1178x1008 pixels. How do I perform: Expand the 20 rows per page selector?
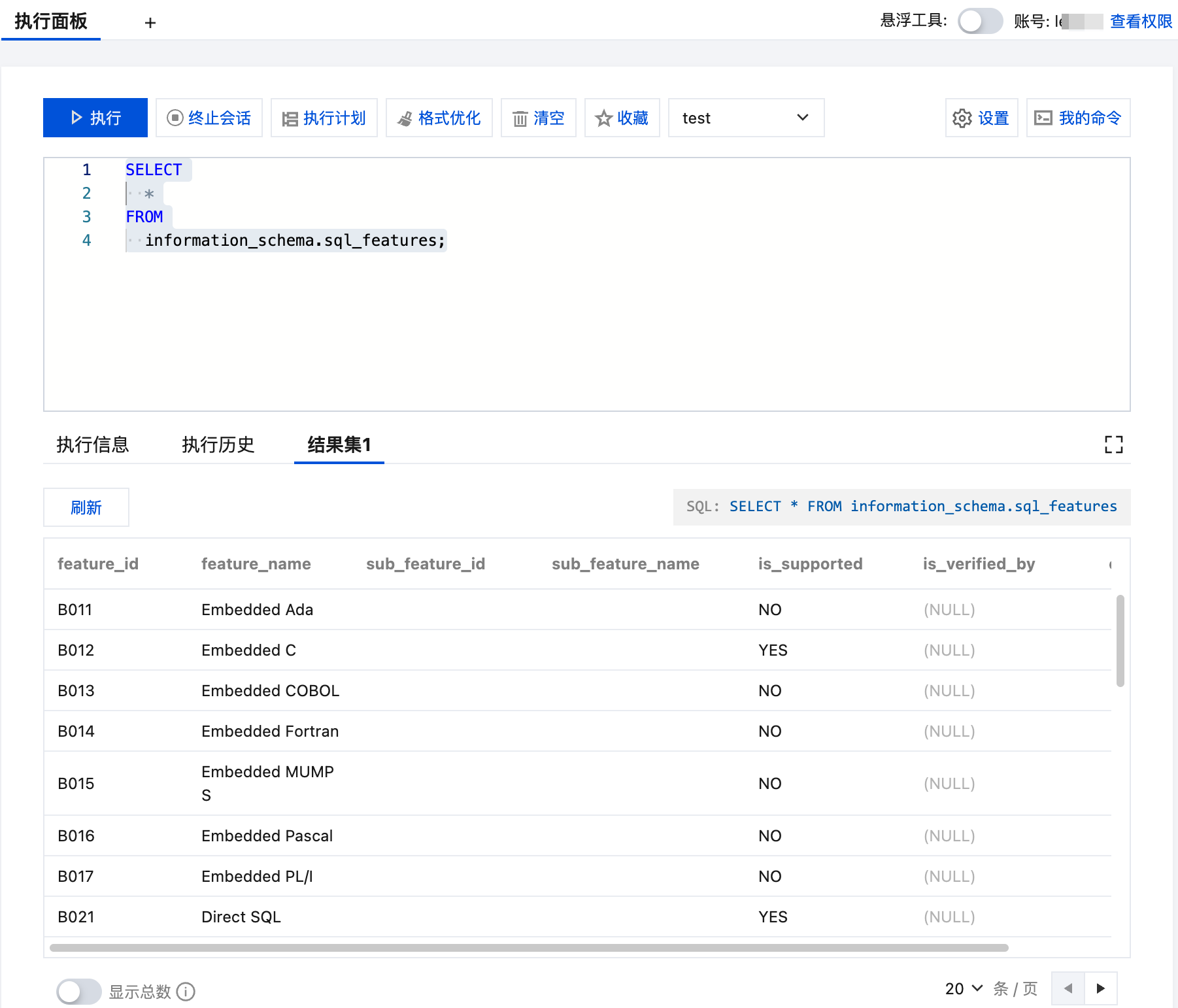[964, 988]
